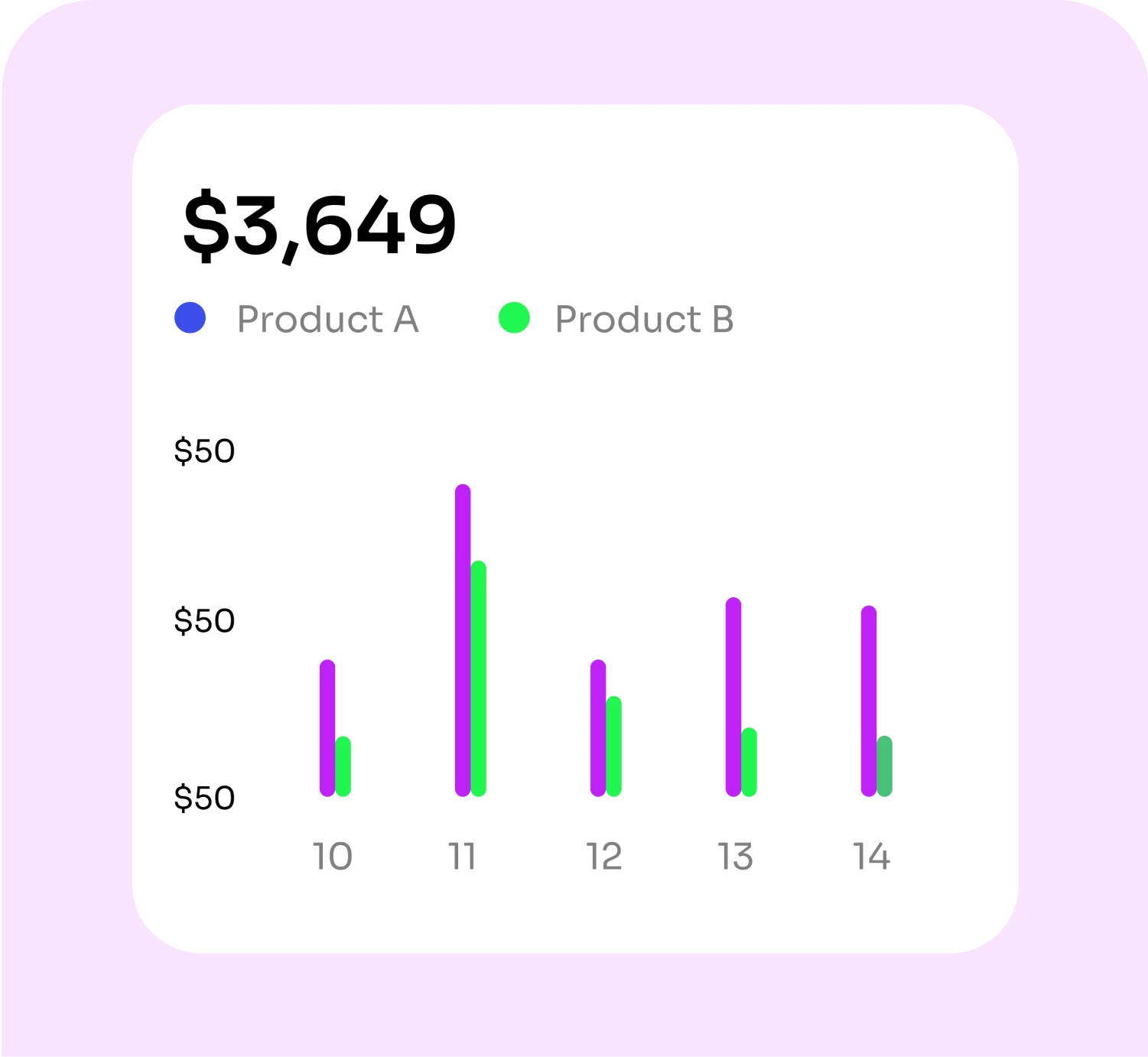The width and height of the screenshot is (1148, 1057).
Task: Click the x-axis label 13
Action: click(736, 857)
